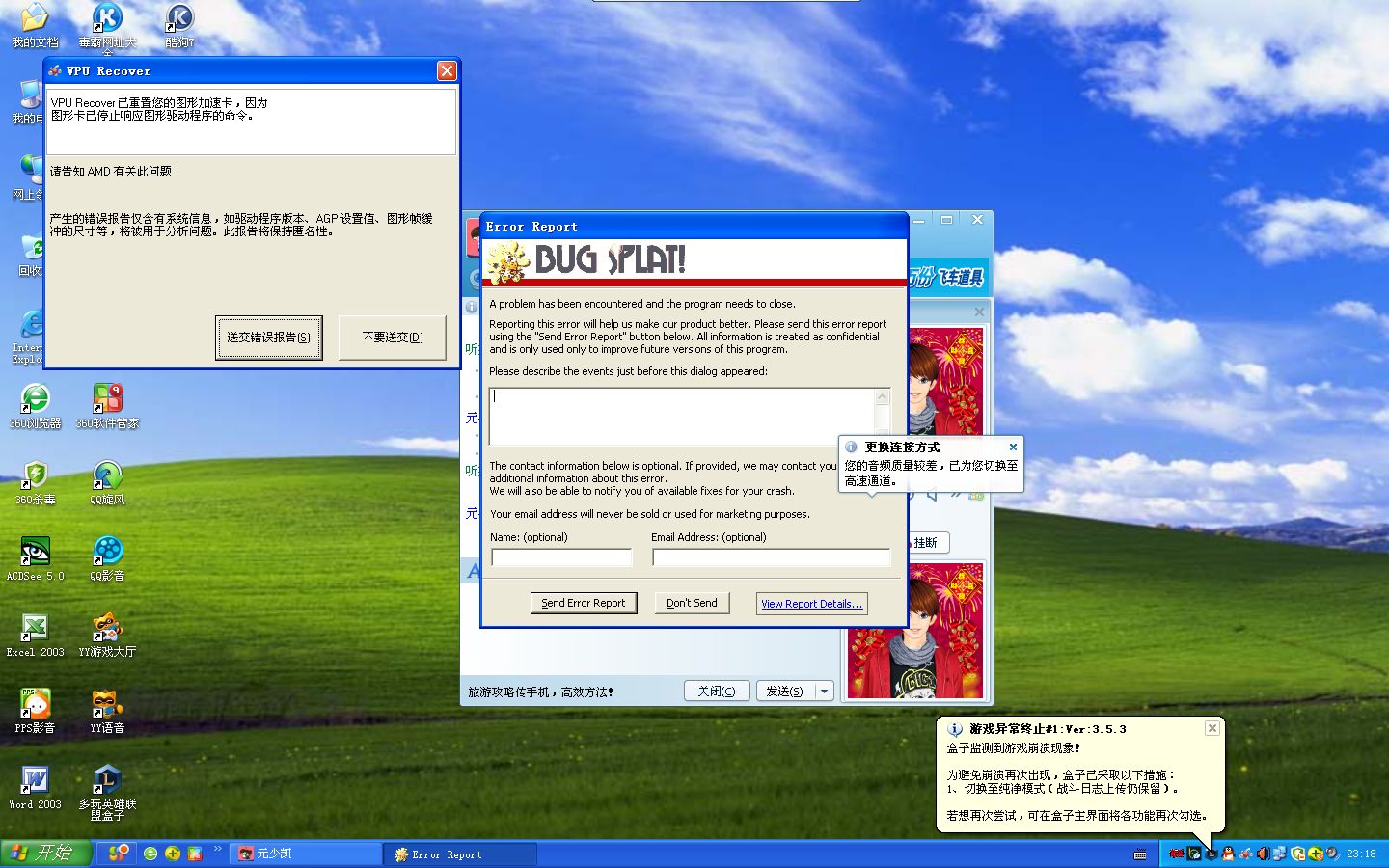Open the dropdown arrow beside 发送(S)
Viewport: 1389px width, 868px height.
824,692
